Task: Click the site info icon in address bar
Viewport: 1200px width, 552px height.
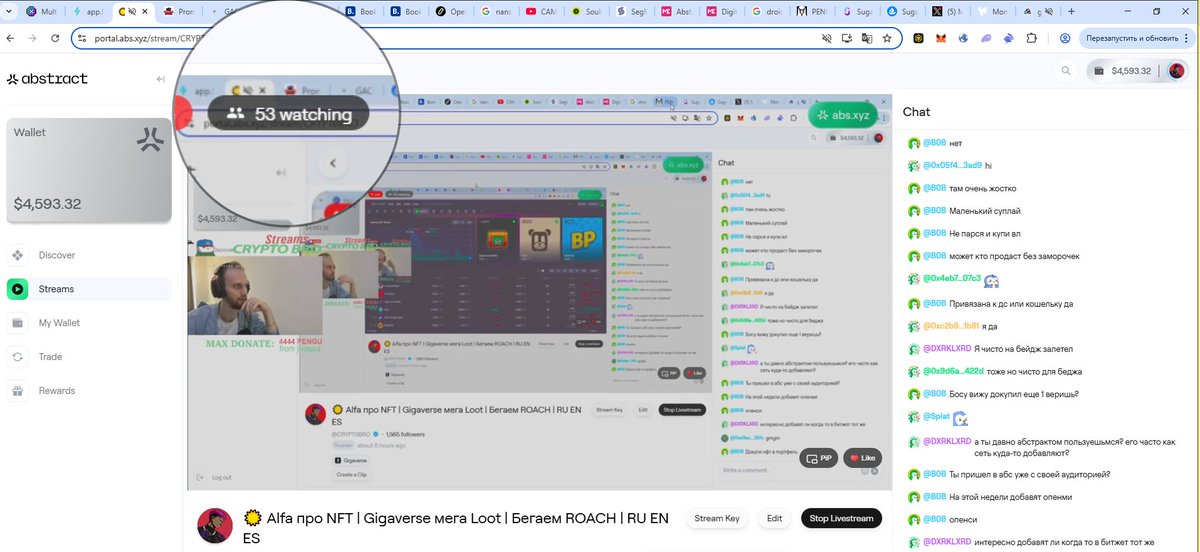Action: click(x=82, y=38)
